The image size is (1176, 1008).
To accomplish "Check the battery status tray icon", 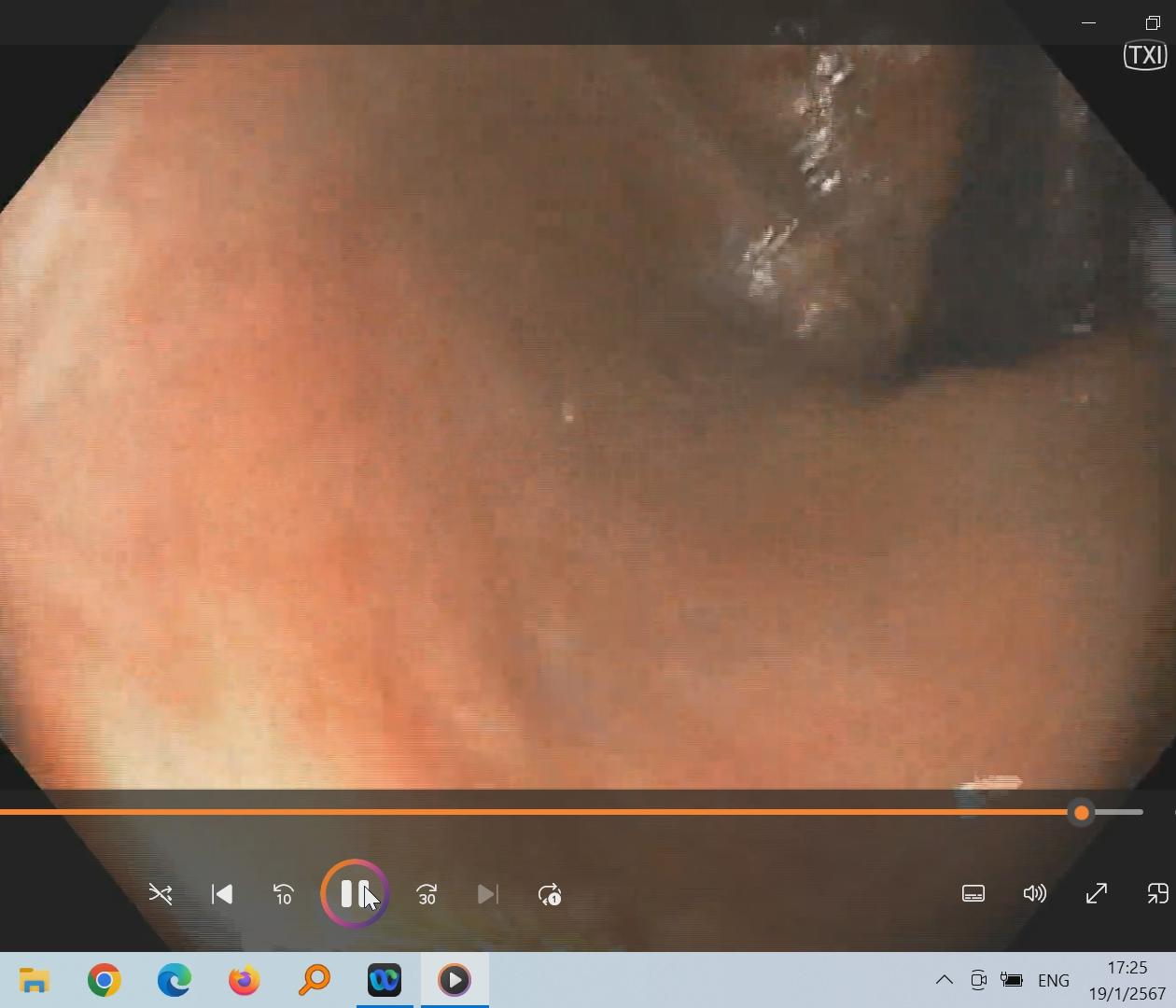I will 1012,980.
